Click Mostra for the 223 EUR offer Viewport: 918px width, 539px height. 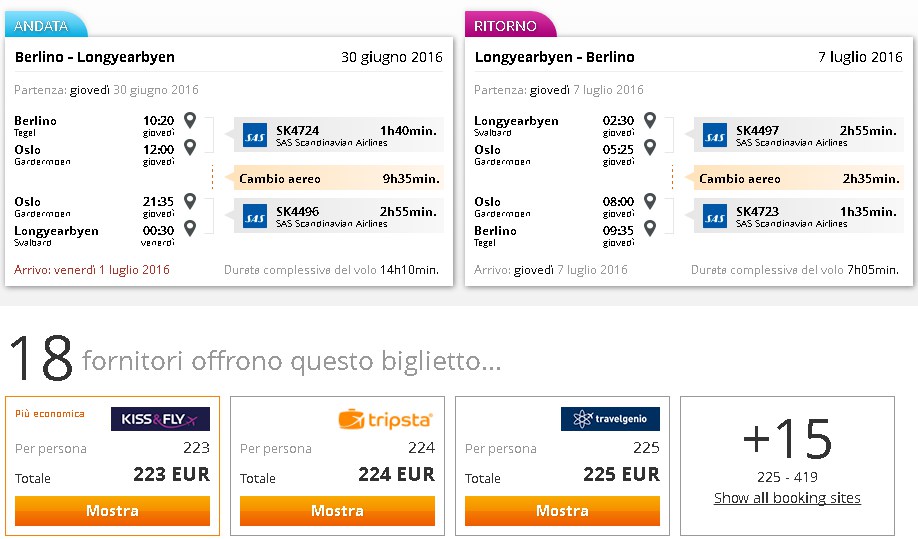112,511
